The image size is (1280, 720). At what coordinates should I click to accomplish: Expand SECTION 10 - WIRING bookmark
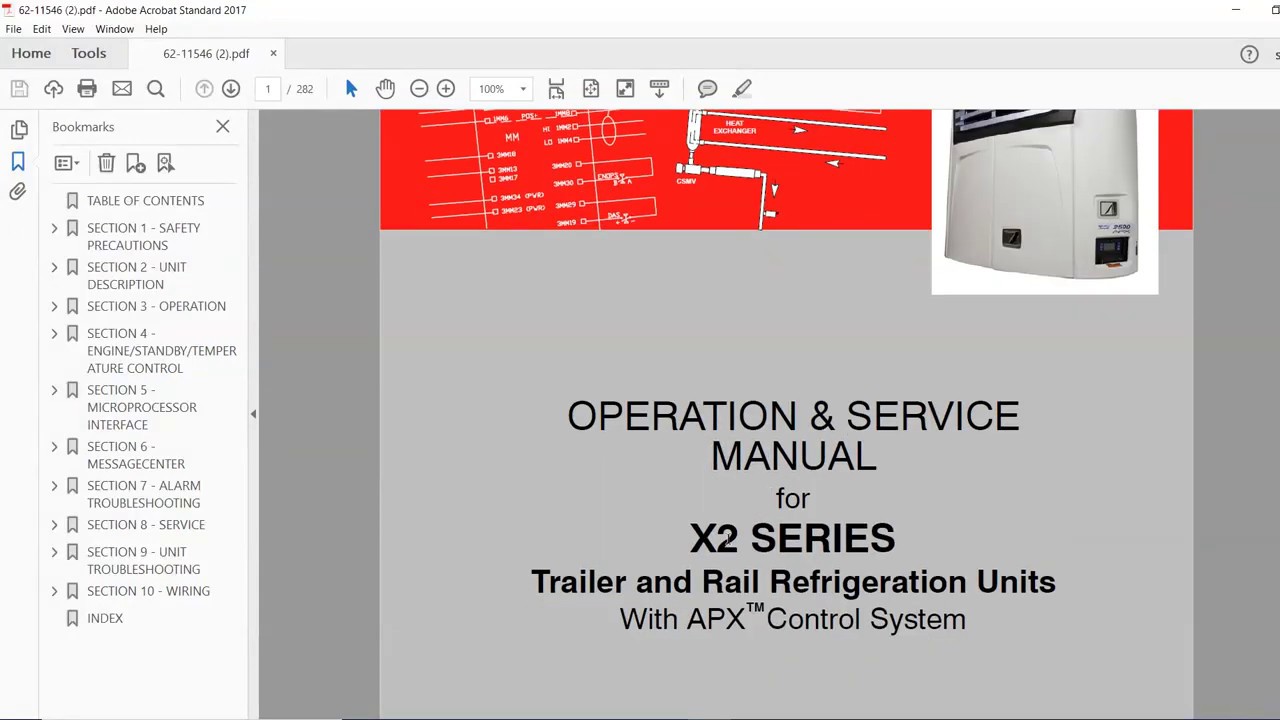55,591
